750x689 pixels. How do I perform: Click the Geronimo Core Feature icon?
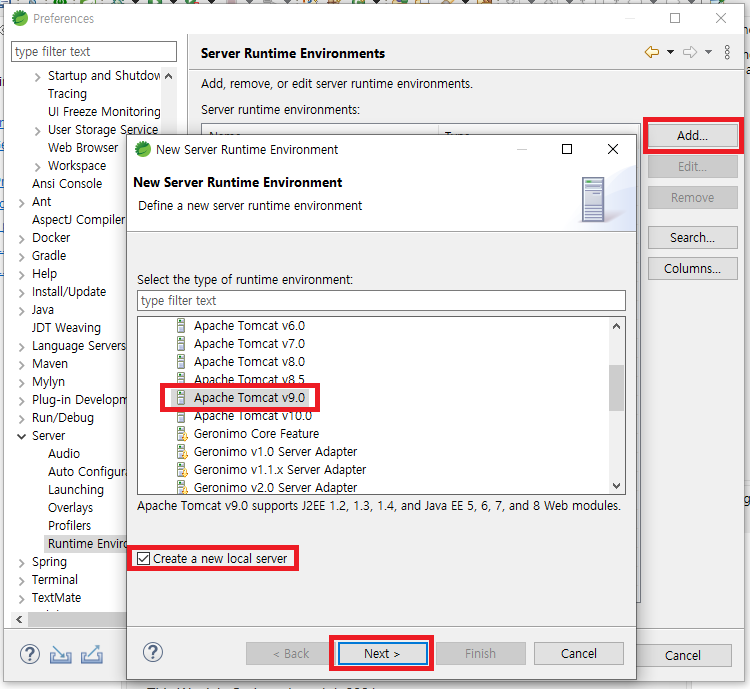point(182,433)
